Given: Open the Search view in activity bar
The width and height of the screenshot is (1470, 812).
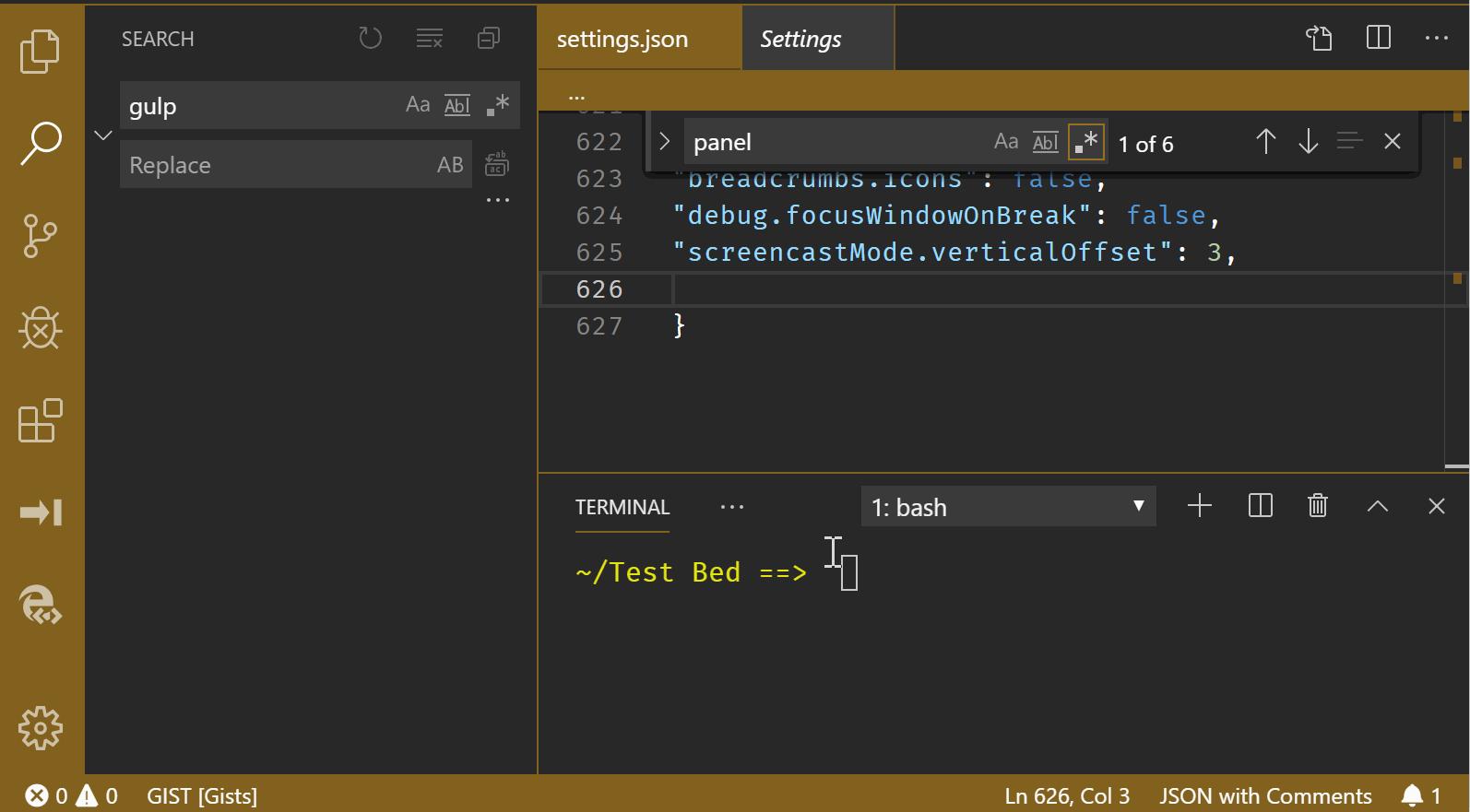Looking at the screenshot, I should click(40, 143).
